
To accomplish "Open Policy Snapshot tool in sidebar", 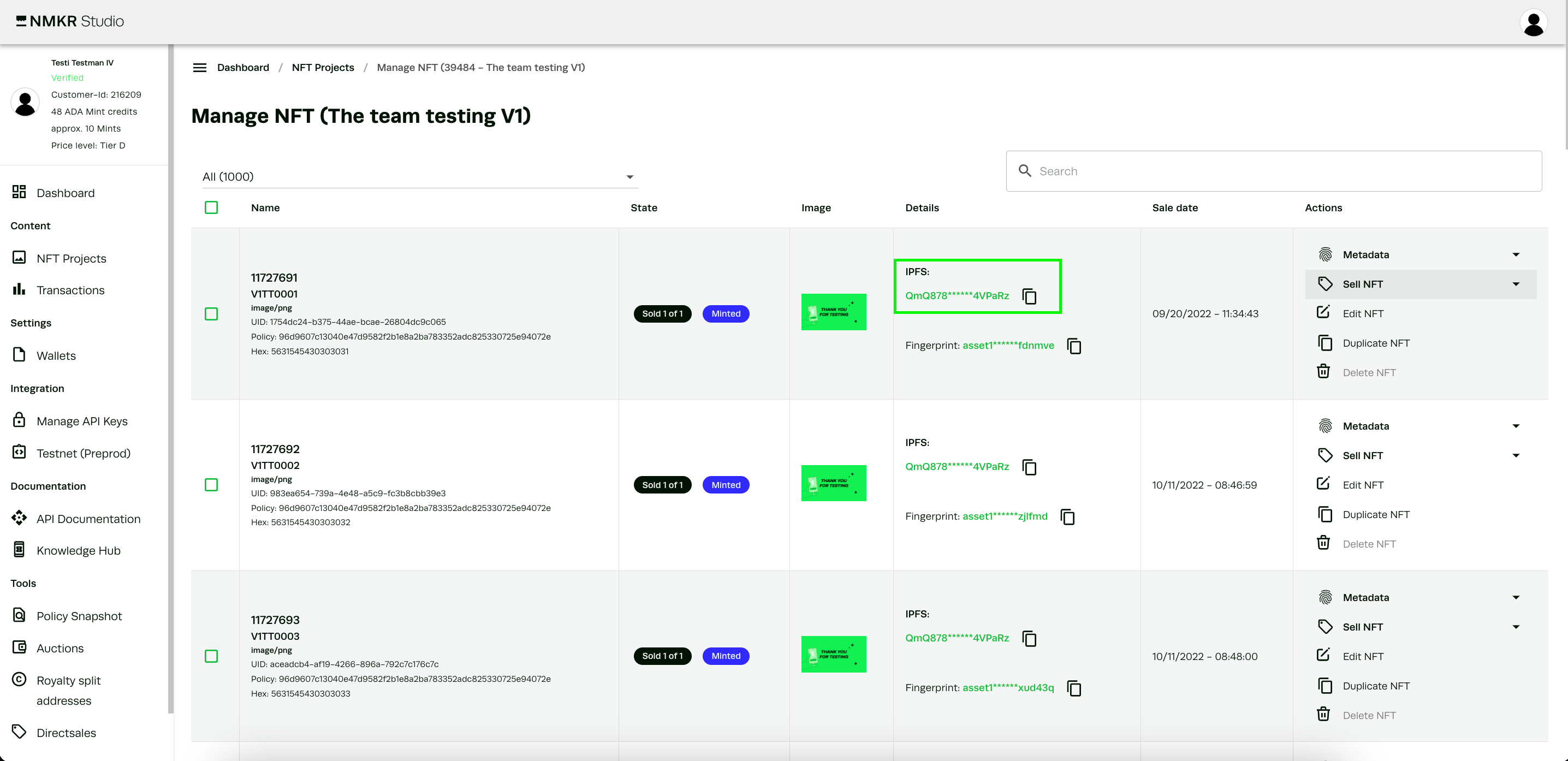I will click(x=79, y=616).
